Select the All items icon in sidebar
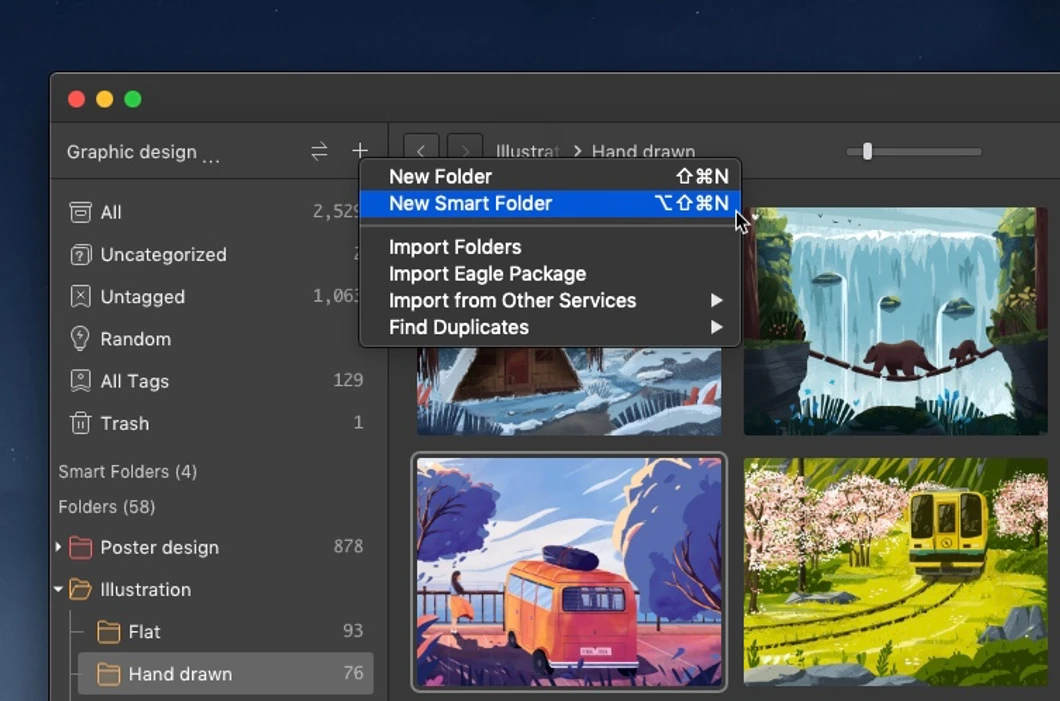Screen dimensions: 1060x701 point(81,212)
